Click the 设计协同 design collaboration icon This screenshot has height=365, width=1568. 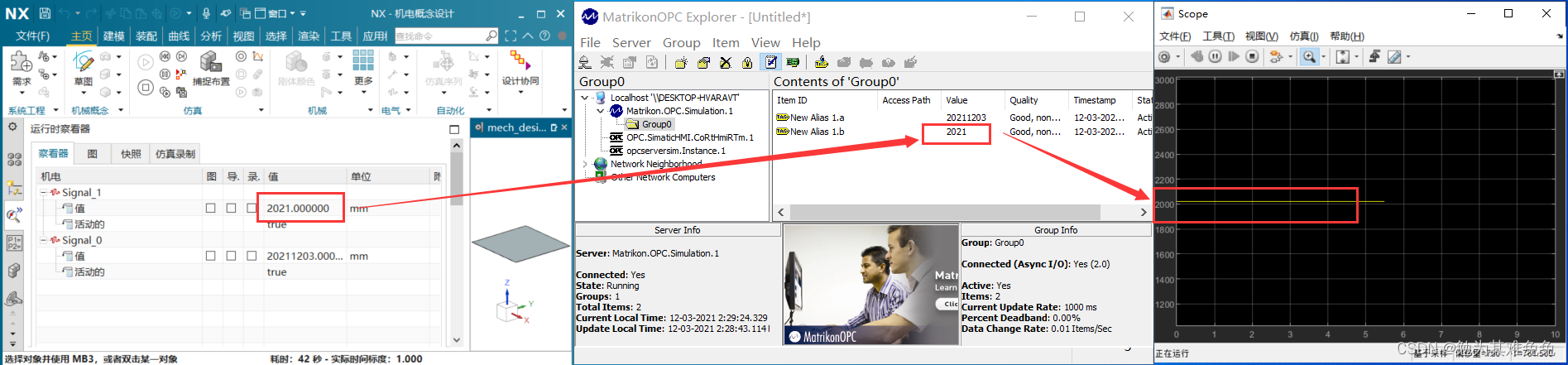tap(520, 60)
